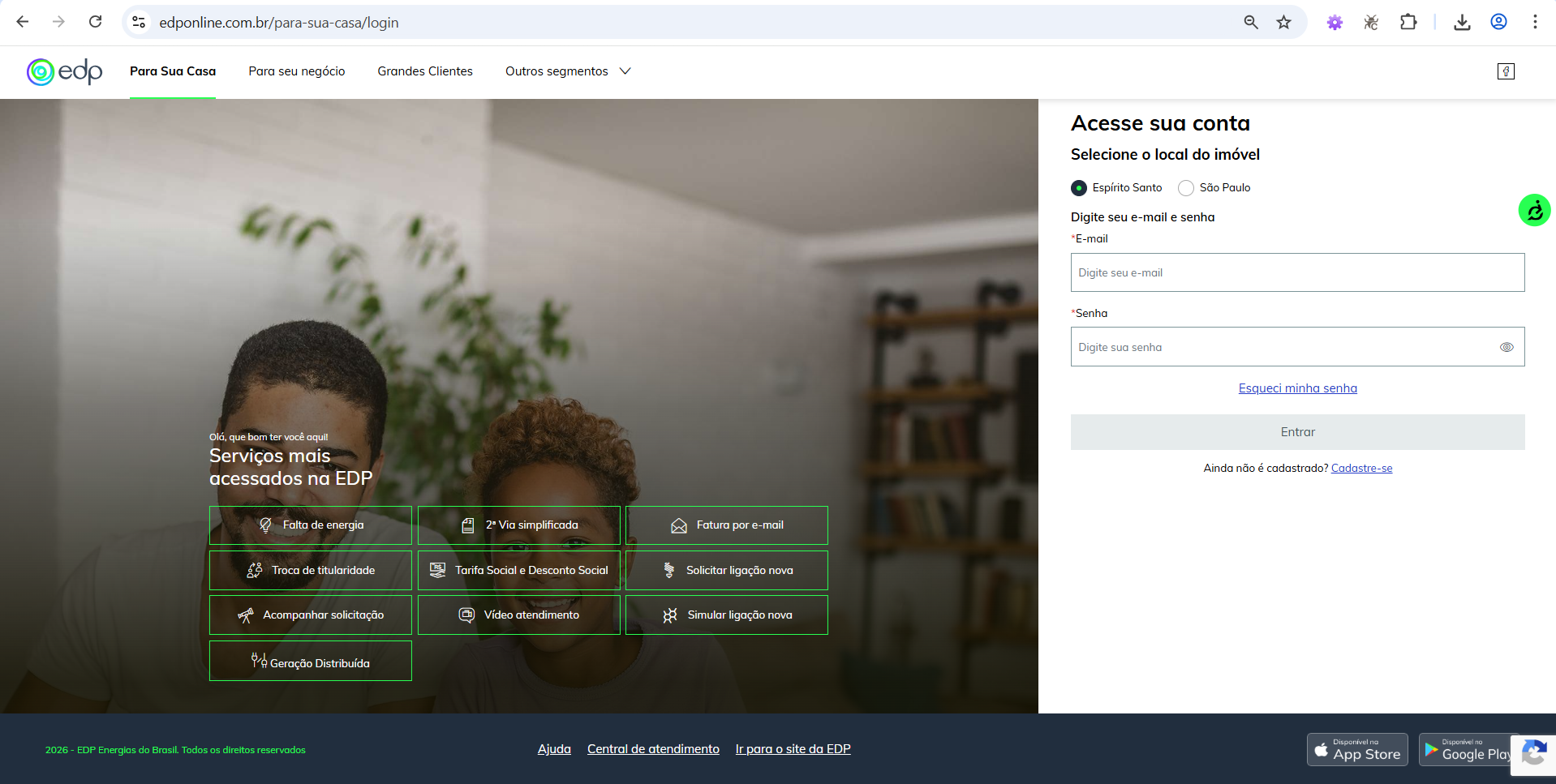The width and height of the screenshot is (1556, 784).
Task: Click the EDP logo
Action: (x=64, y=72)
